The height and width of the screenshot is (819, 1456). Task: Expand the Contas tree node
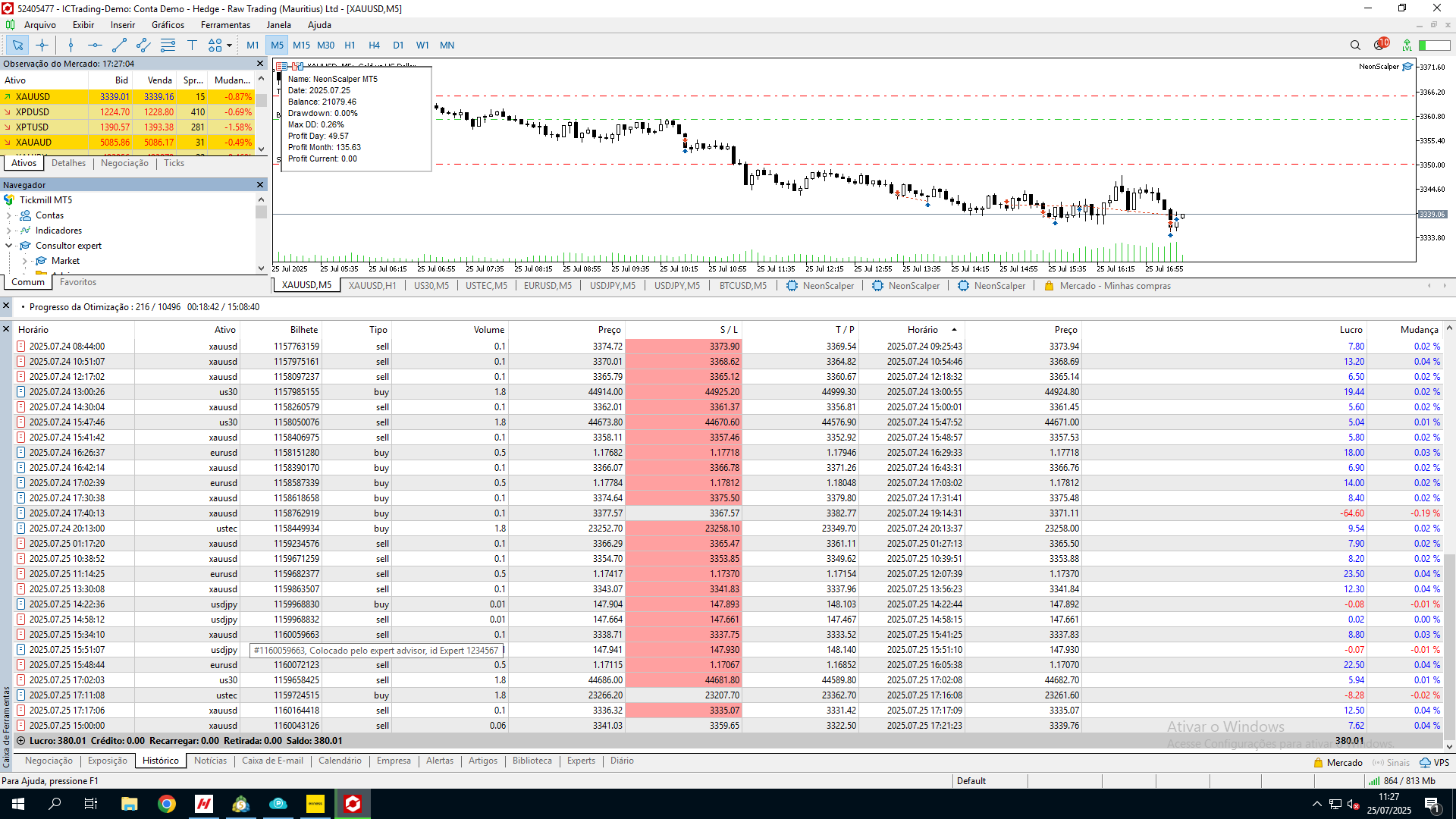tap(9, 215)
